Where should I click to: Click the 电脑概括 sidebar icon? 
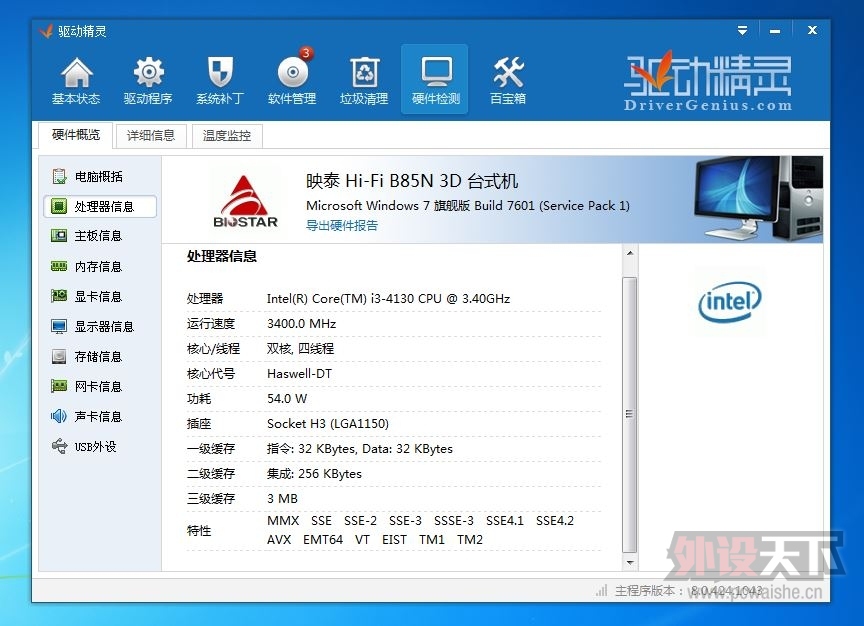pyautogui.click(x=59, y=176)
